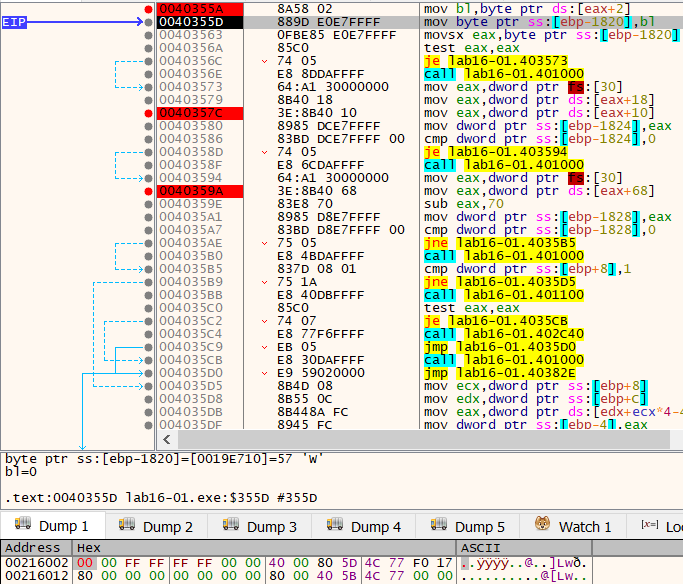This screenshot has height=584, width=683.
Task: Set a breakpoint on the 00403563 gray dot
Action: (x=149, y=34)
